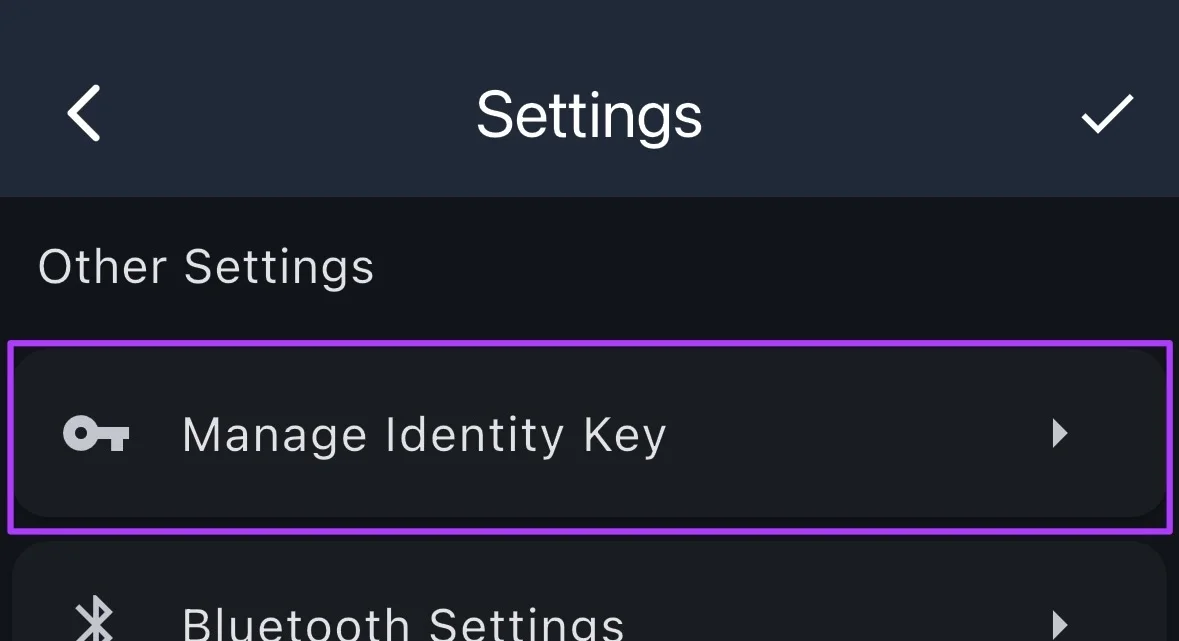Image resolution: width=1179 pixels, height=641 pixels.
Task: Tap the Bluetooth Settings row near the bottom
Action: coord(589,620)
